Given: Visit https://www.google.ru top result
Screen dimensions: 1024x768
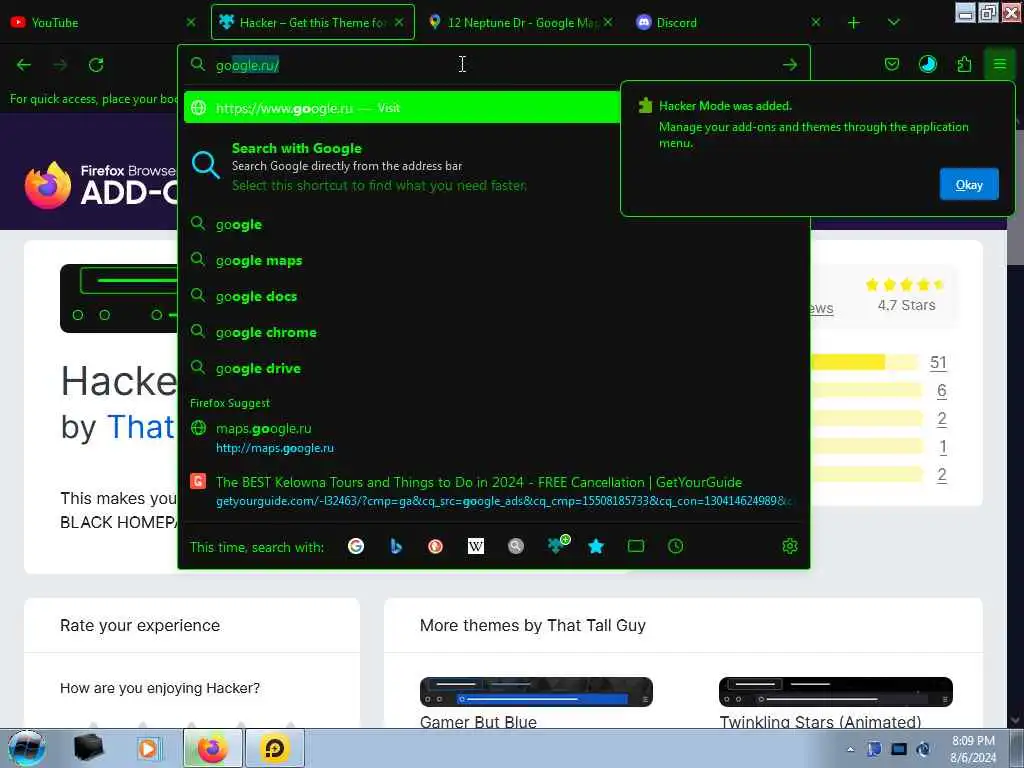Looking at the screenshot, I should pyautogui.click(x=402, y=108).
